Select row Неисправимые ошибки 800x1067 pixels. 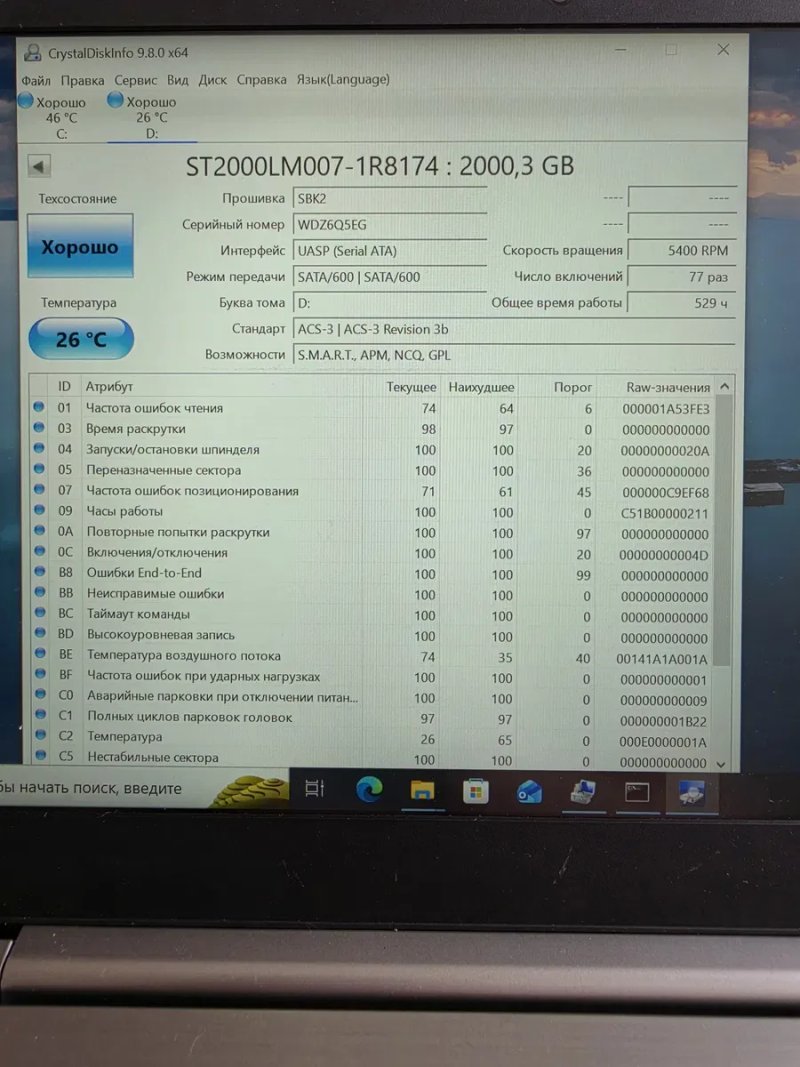pyautogui.click(x=372, y=595)
